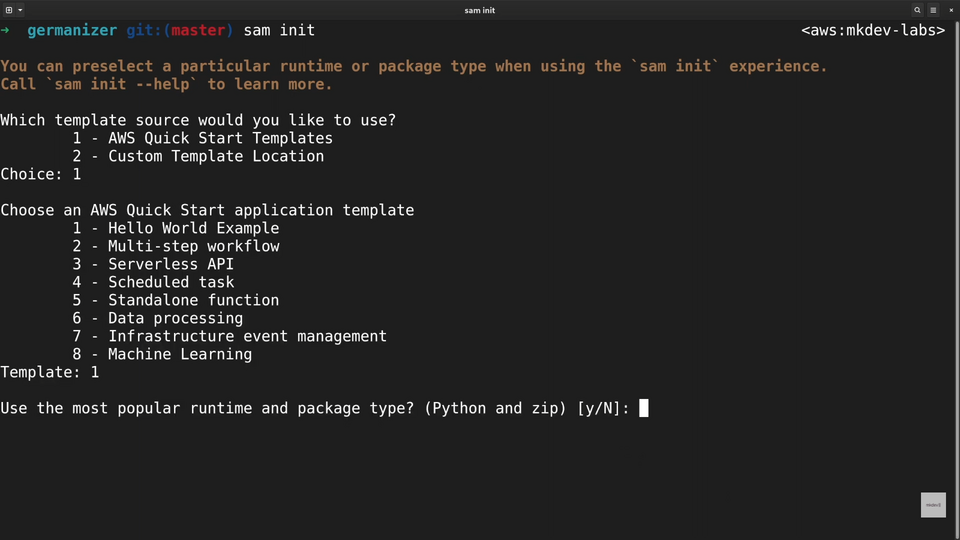The image size is (960, 540).
Task: Click the mkdev thumbnail in corner
Action: (933, 505)
